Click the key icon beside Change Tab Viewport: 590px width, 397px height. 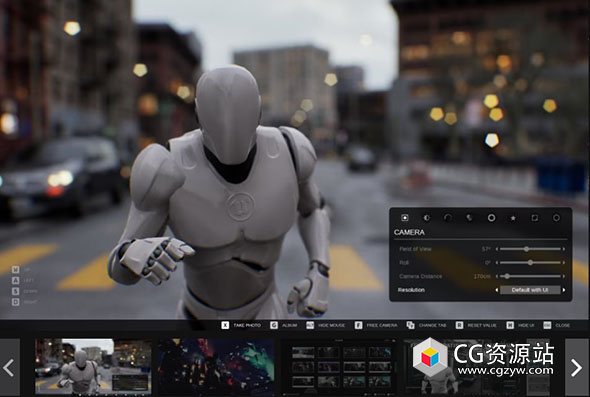pos(411,325)
